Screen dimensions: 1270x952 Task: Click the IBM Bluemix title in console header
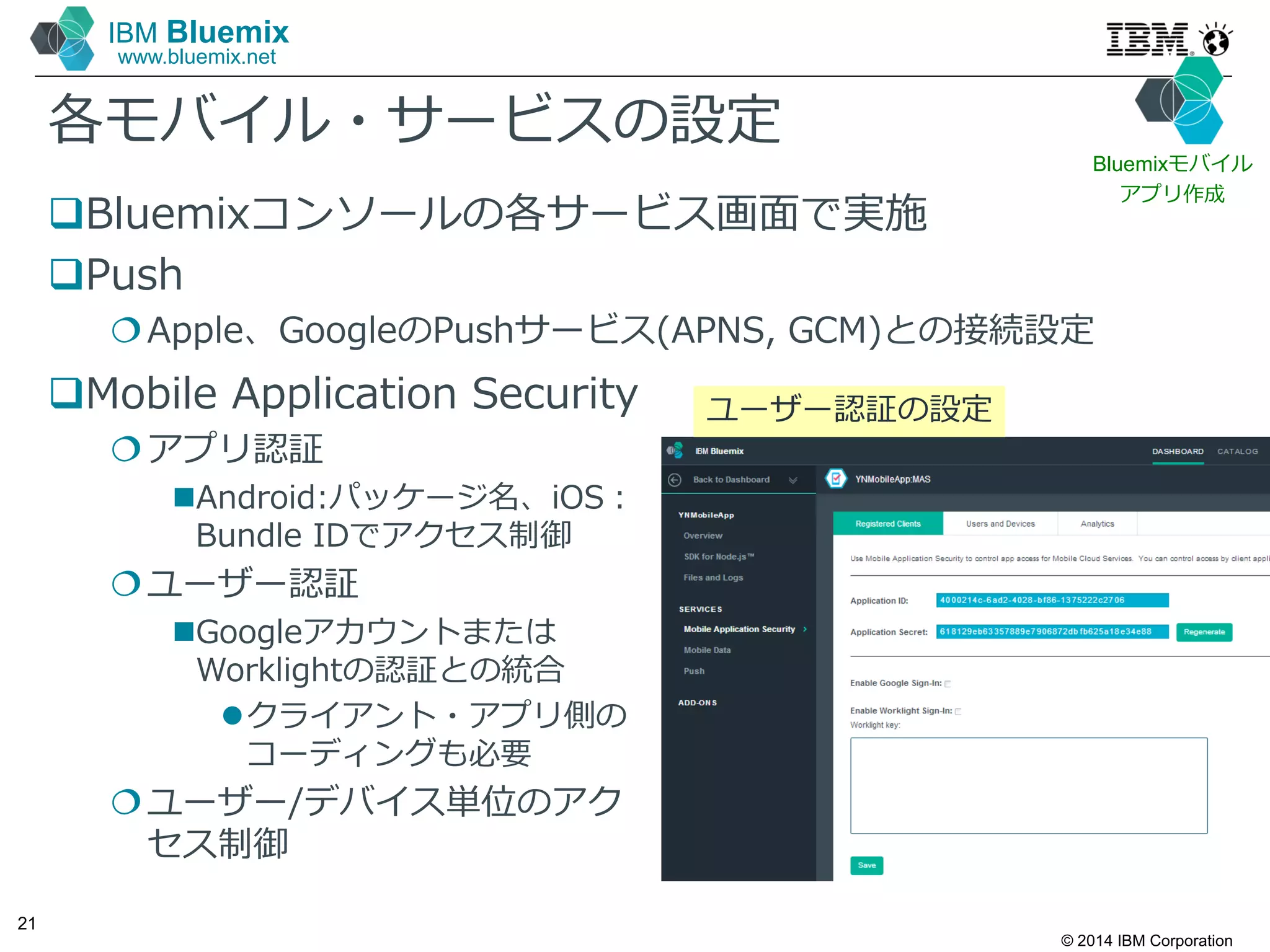tap(719, 451)
